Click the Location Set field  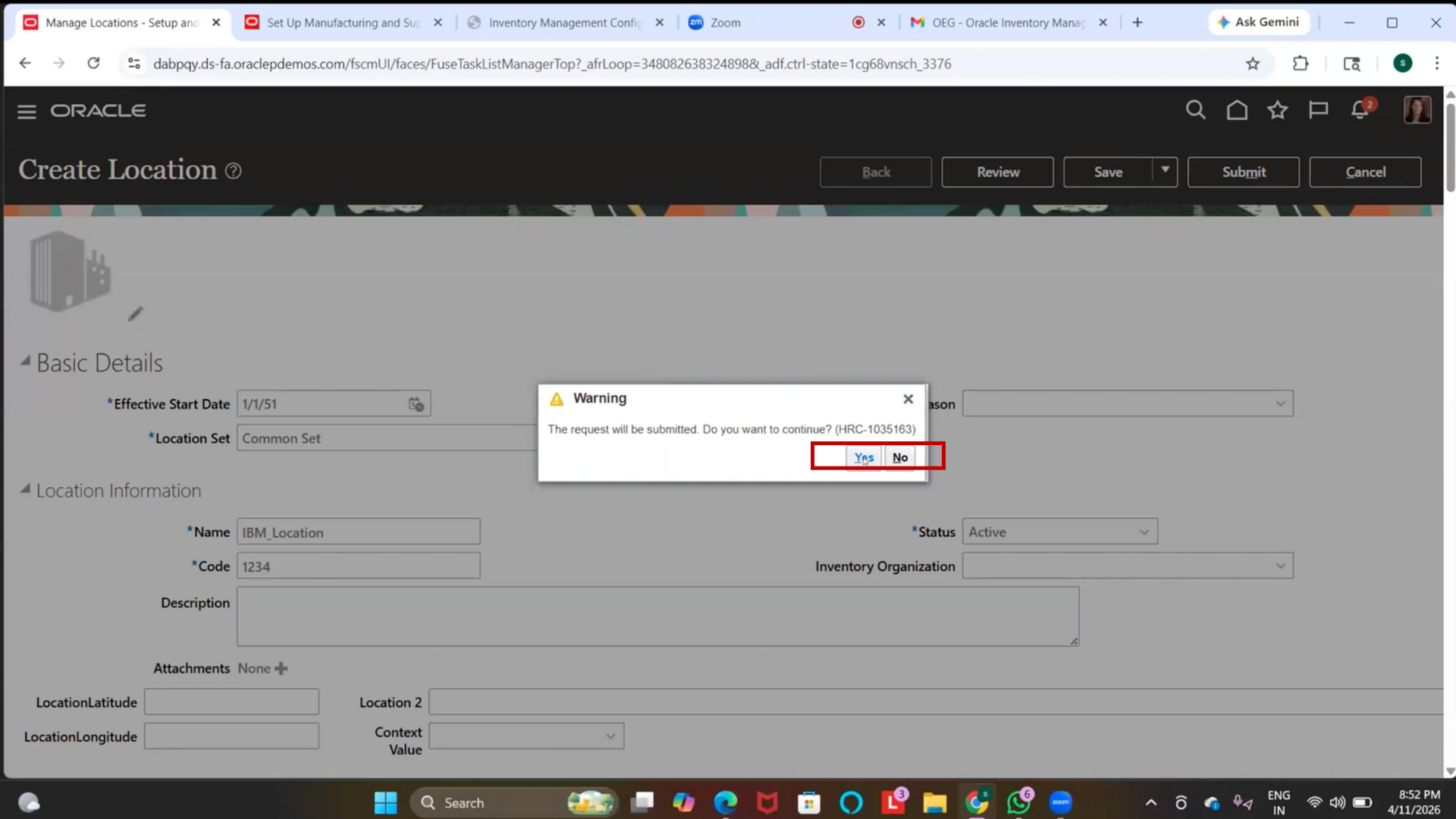(388, 438)
